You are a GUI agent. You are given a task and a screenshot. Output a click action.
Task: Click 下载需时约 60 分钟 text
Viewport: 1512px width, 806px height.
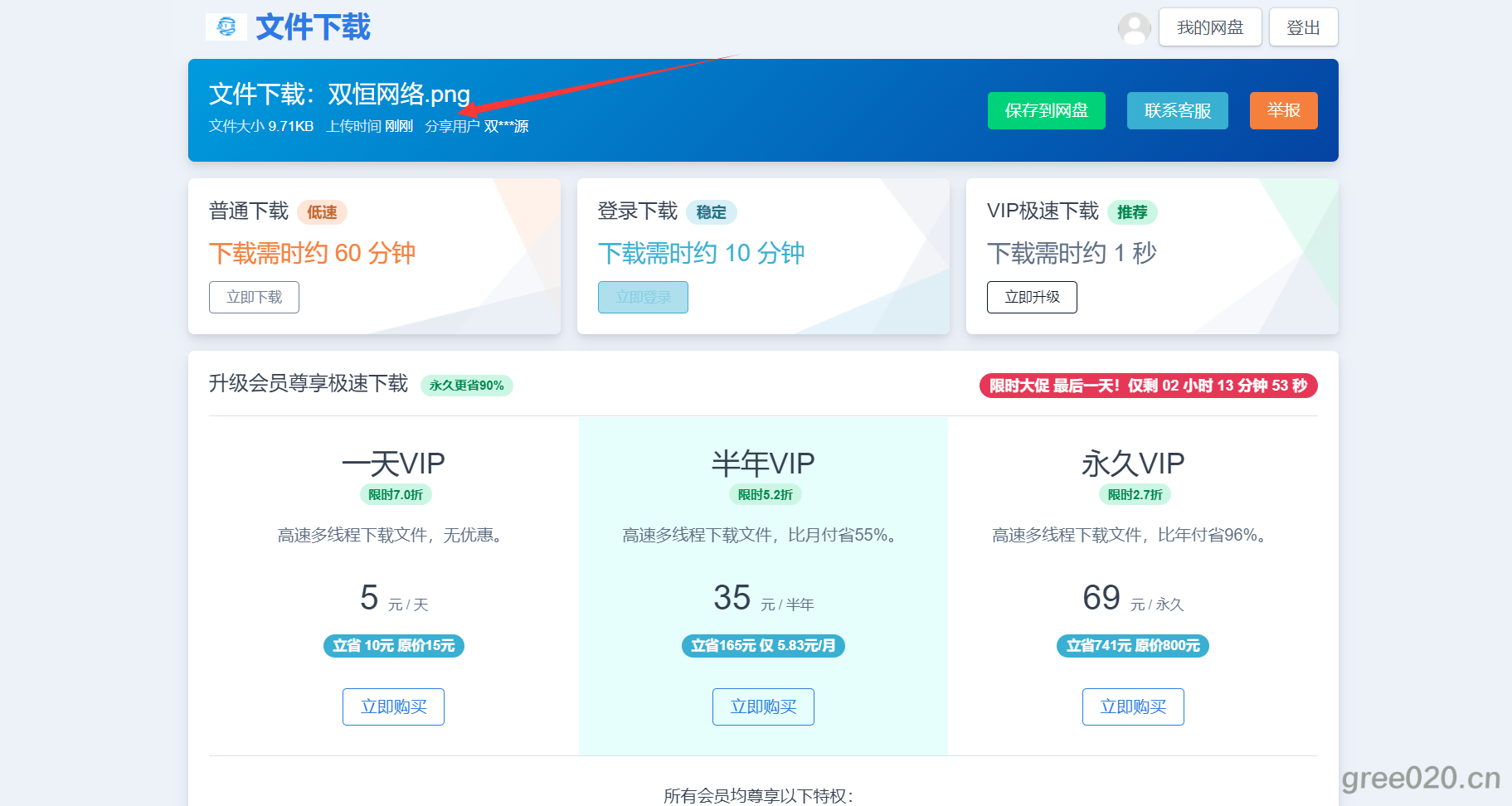point(312,253)
